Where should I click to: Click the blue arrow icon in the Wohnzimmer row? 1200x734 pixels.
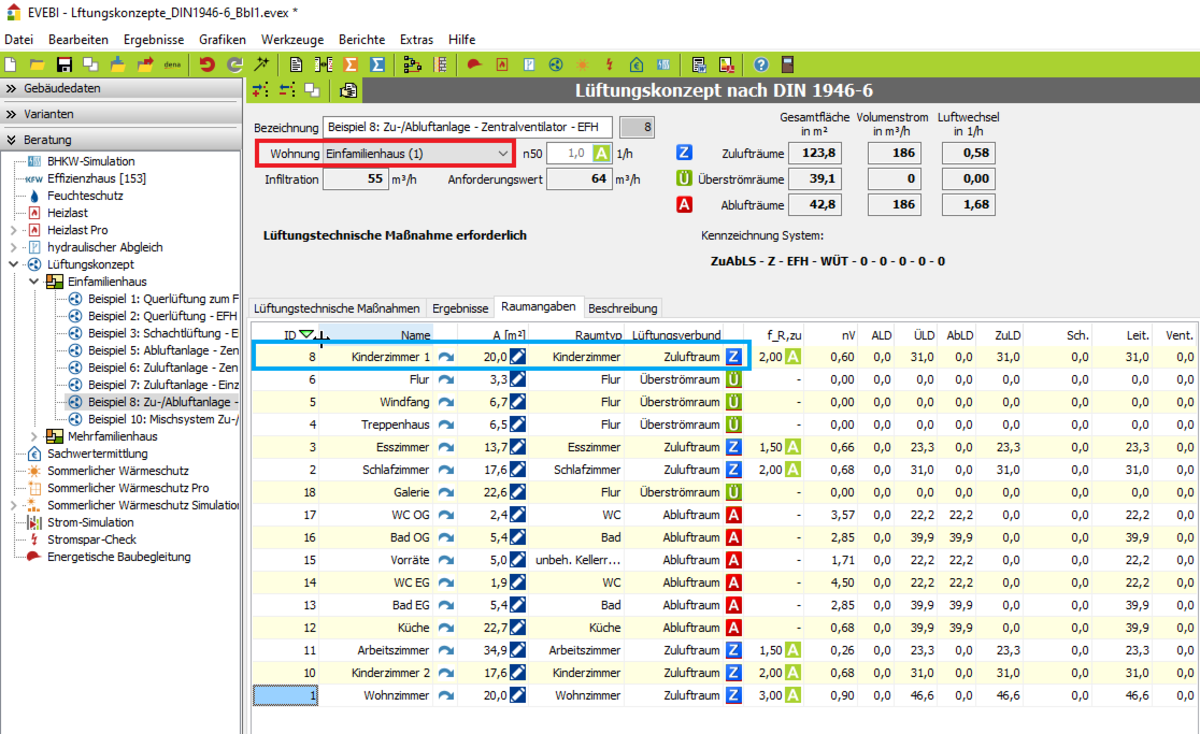pyautogui.click(x=445, y=695)
